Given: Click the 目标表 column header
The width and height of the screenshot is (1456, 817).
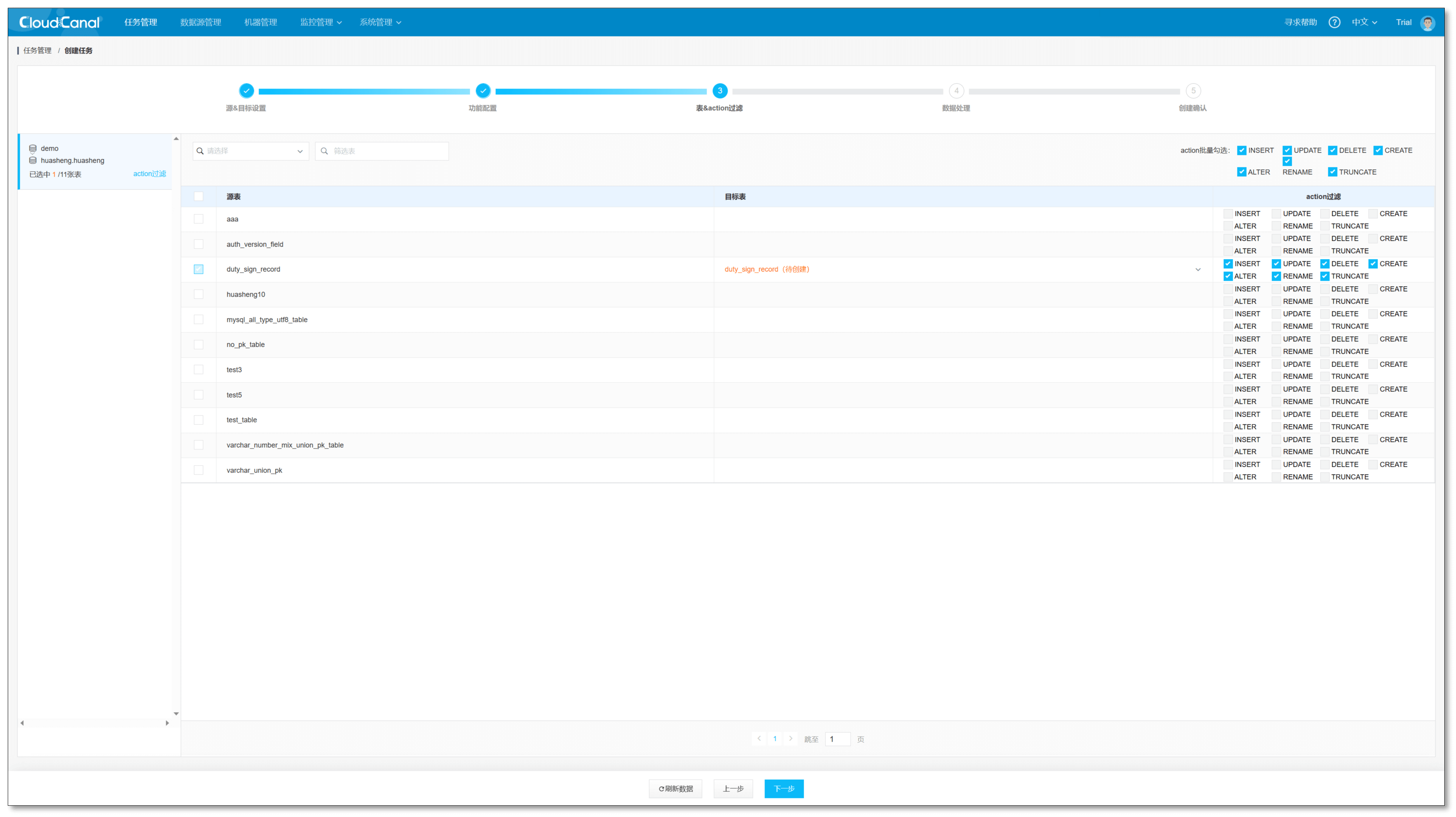Looking at the screenshot, I should (735, 197).
